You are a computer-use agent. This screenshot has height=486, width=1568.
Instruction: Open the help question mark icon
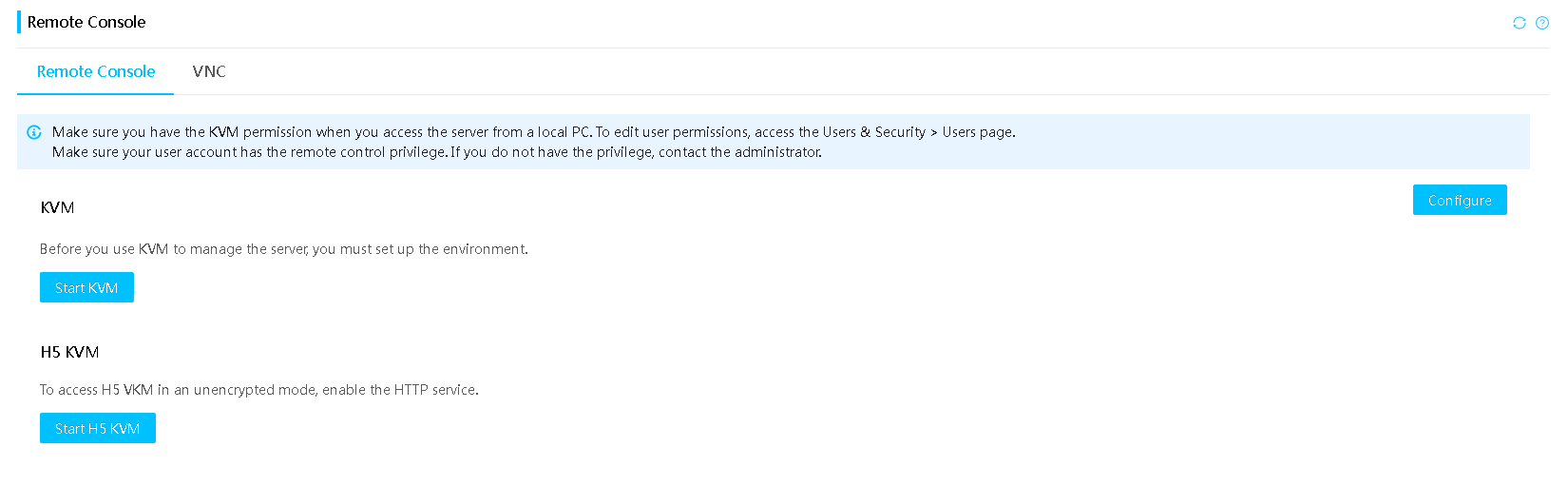click(x=1542, y=23)
